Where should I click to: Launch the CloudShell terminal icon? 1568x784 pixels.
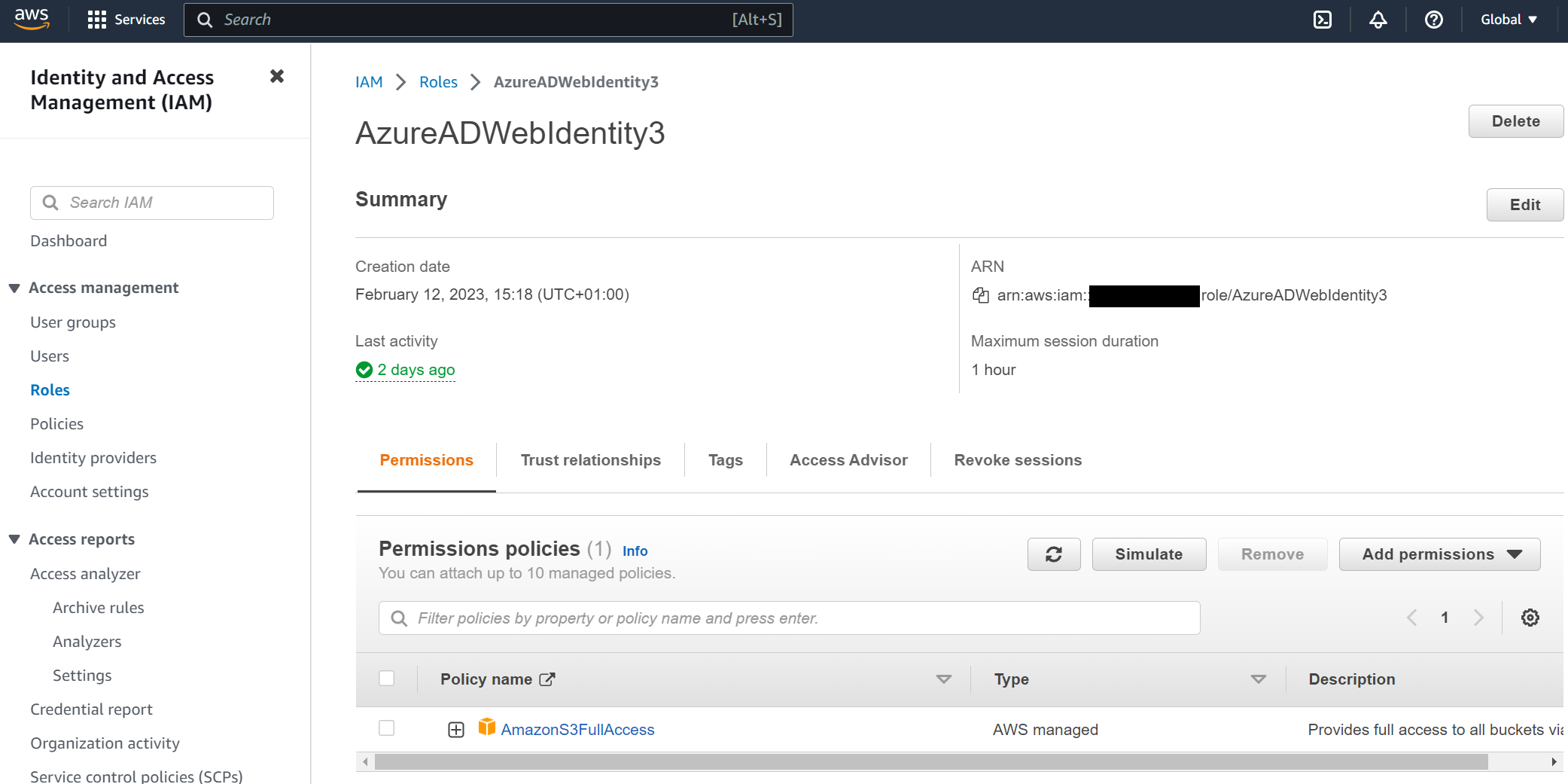tap(1323, 20)
